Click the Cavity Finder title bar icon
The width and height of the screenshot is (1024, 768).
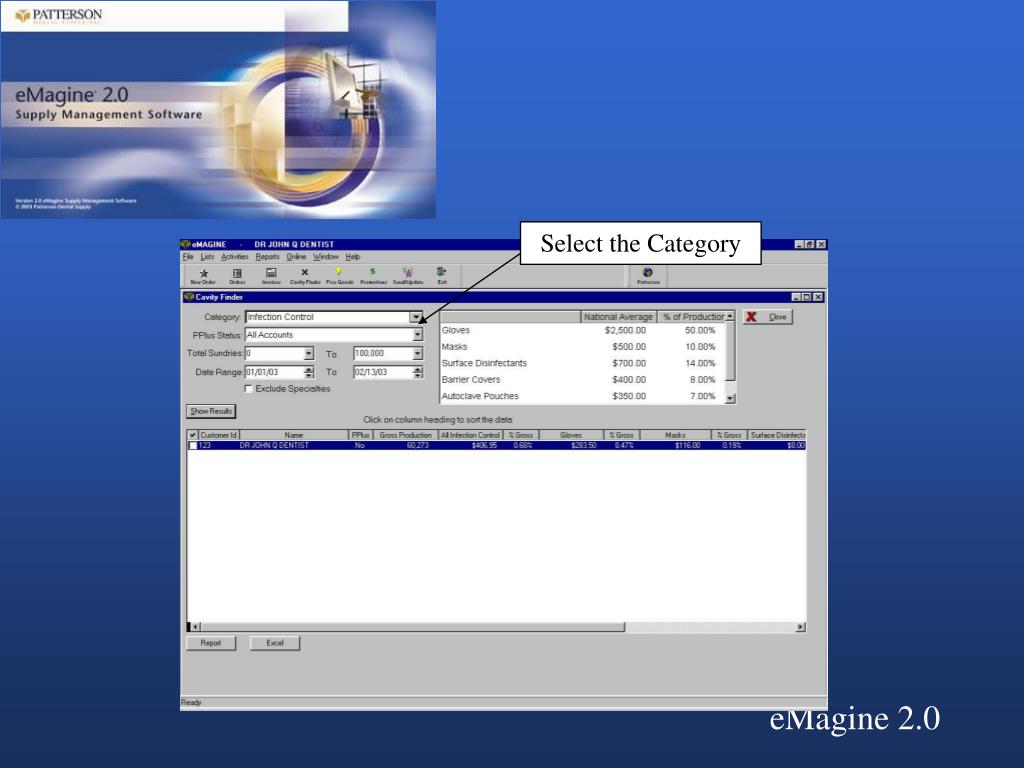[x=189, y=297]
